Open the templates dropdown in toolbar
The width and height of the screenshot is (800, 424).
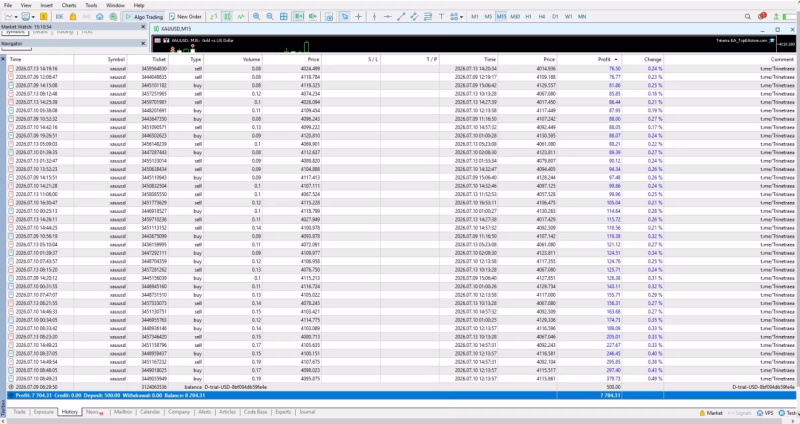[33, 17]
